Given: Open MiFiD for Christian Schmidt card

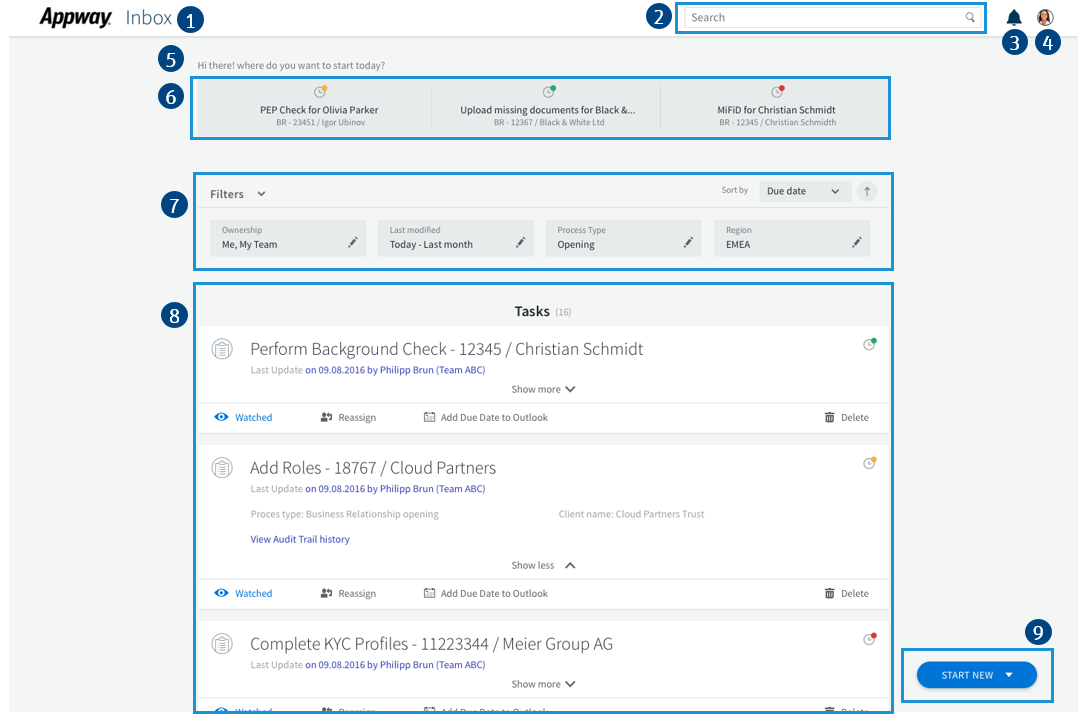Looking at the screenshot, I should [x=776, y=109].
